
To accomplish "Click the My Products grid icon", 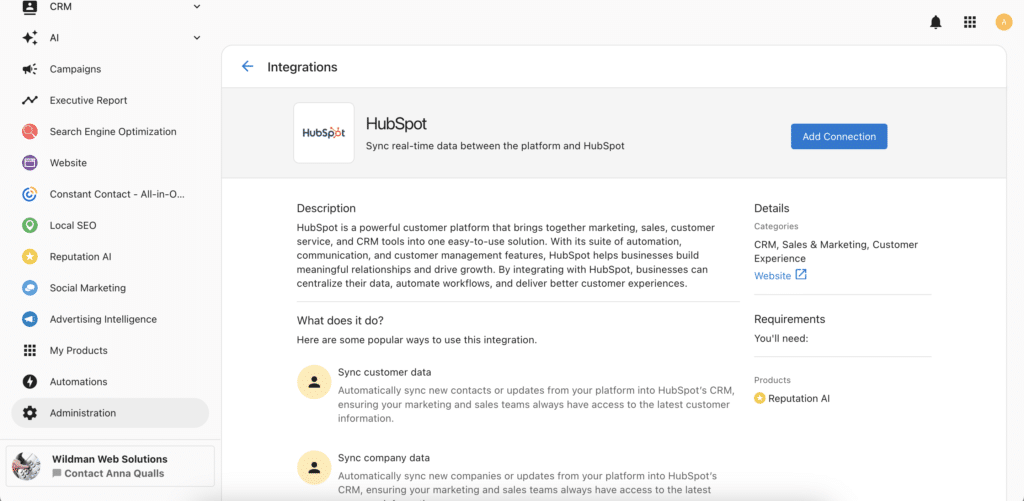I will pyautogui.click(x=29, y=351).
